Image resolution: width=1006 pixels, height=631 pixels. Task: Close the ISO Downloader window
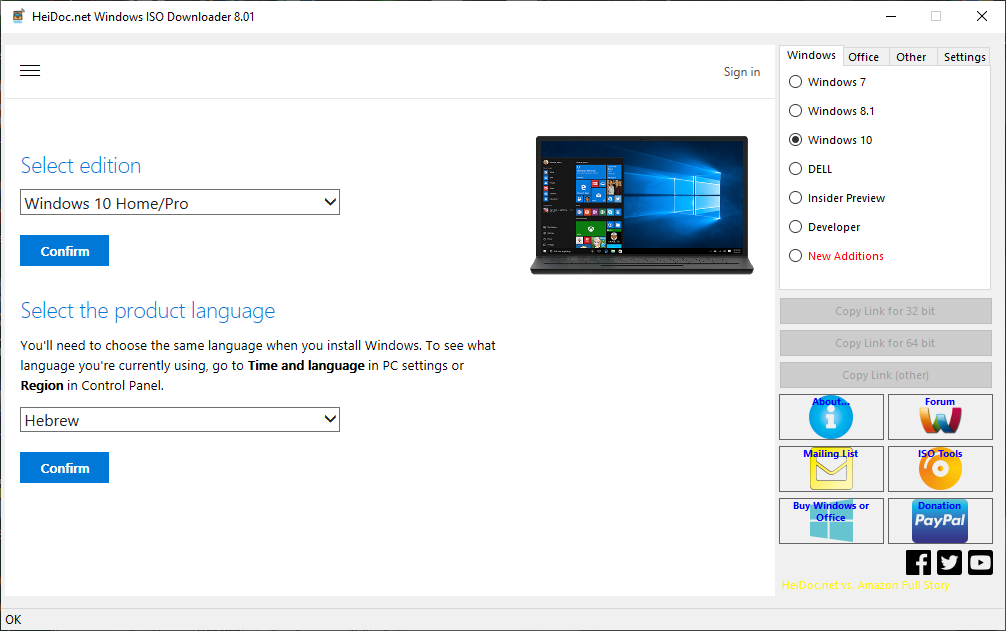tap(982, 16)
